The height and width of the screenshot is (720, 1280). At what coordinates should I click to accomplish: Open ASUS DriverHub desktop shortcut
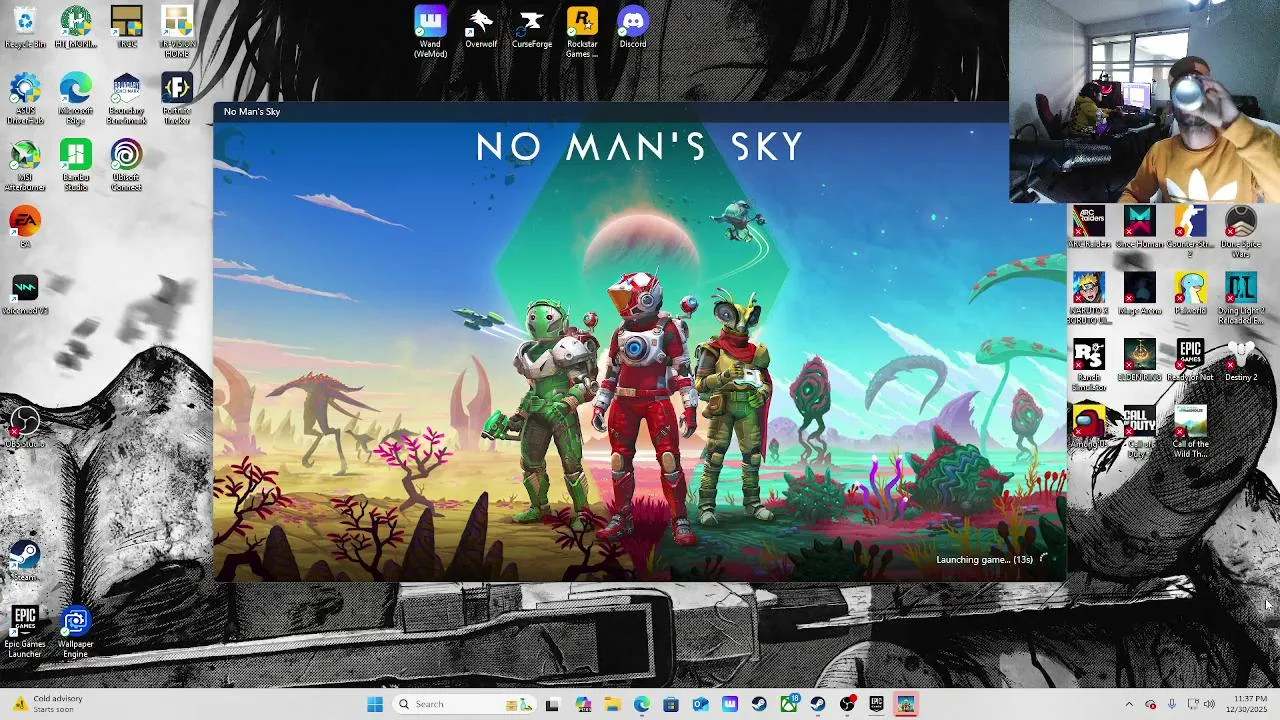point(25,99)
